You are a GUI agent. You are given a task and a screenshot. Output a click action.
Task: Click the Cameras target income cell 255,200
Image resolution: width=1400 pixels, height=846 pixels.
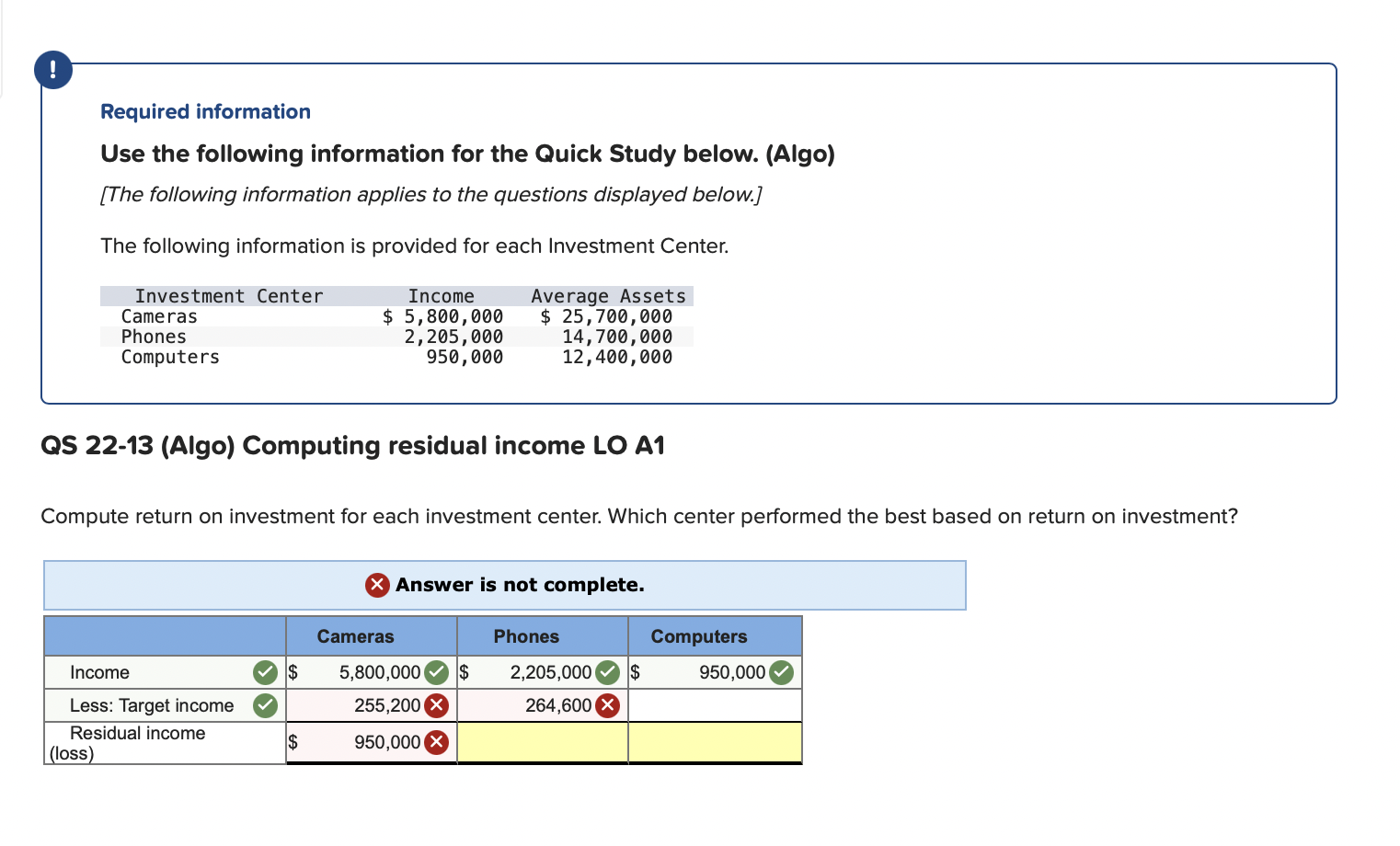(x=372, y=705)
